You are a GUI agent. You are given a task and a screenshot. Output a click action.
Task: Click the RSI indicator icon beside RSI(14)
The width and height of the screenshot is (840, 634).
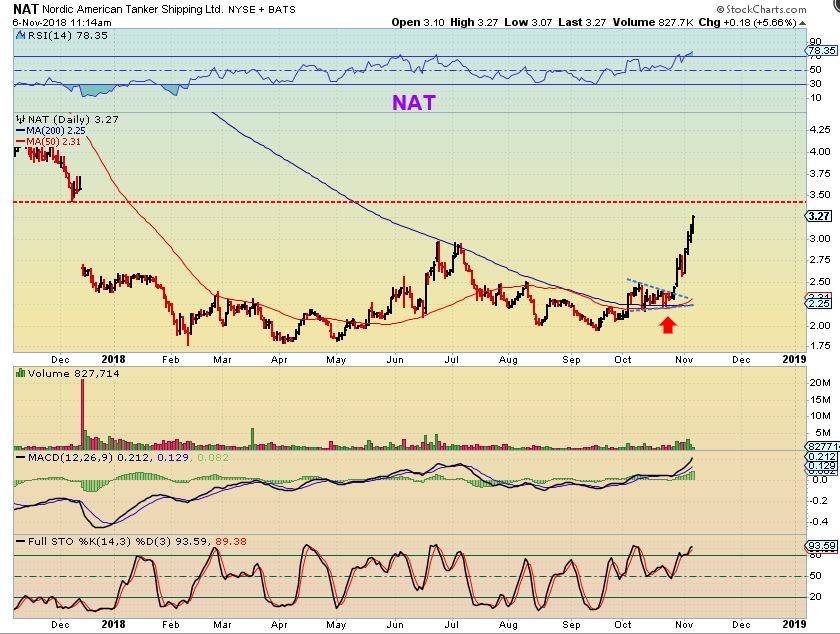[20, 35]
